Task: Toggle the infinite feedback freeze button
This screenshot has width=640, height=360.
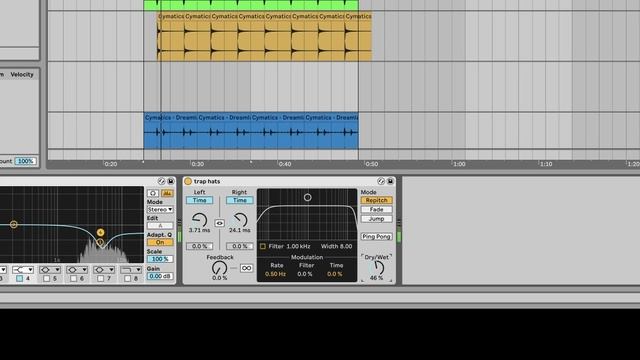Action: [246, 268]
